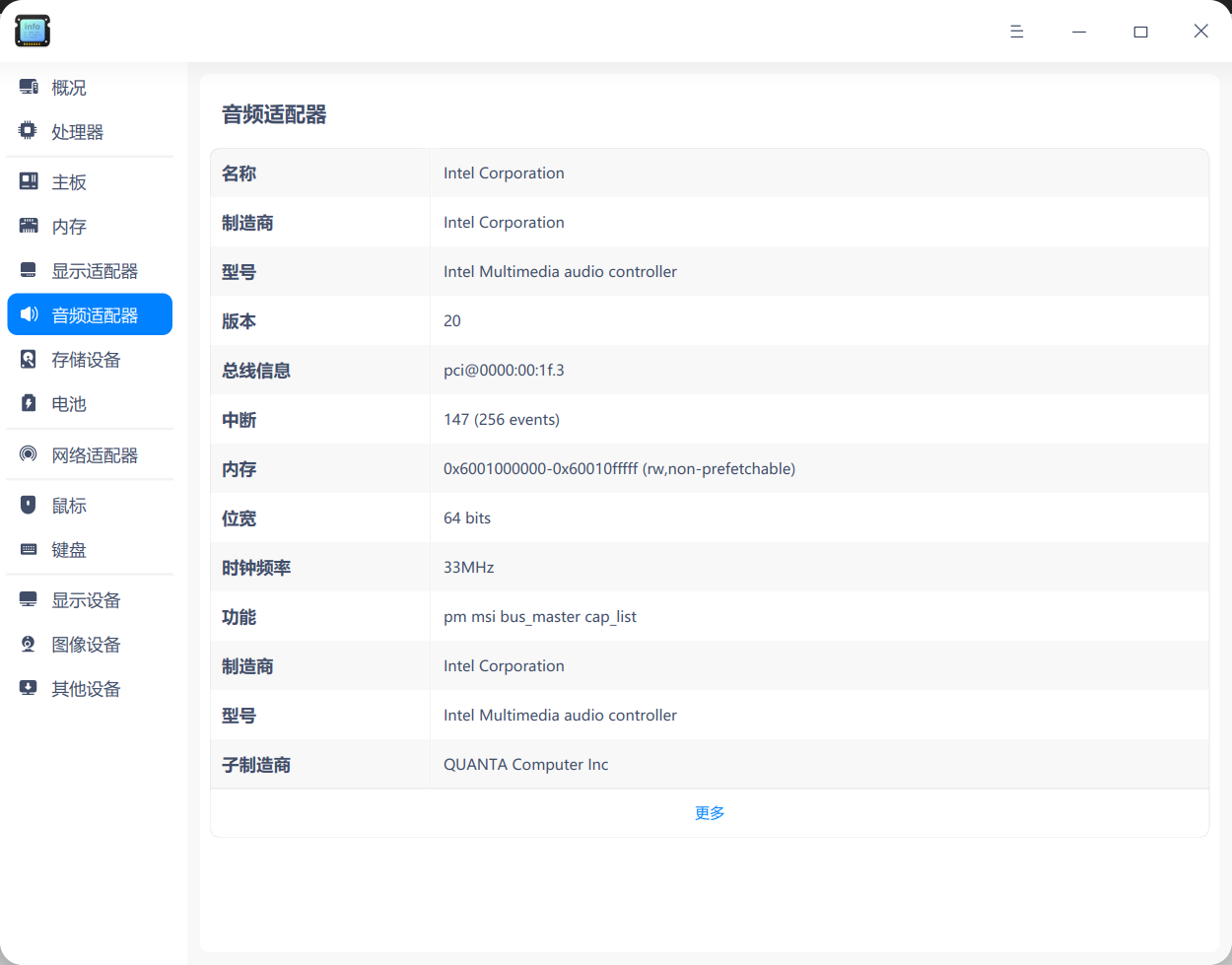Open 网络适配器 in the device list
The width and height of the screenshot is (1232, 965).
[90, 455]
